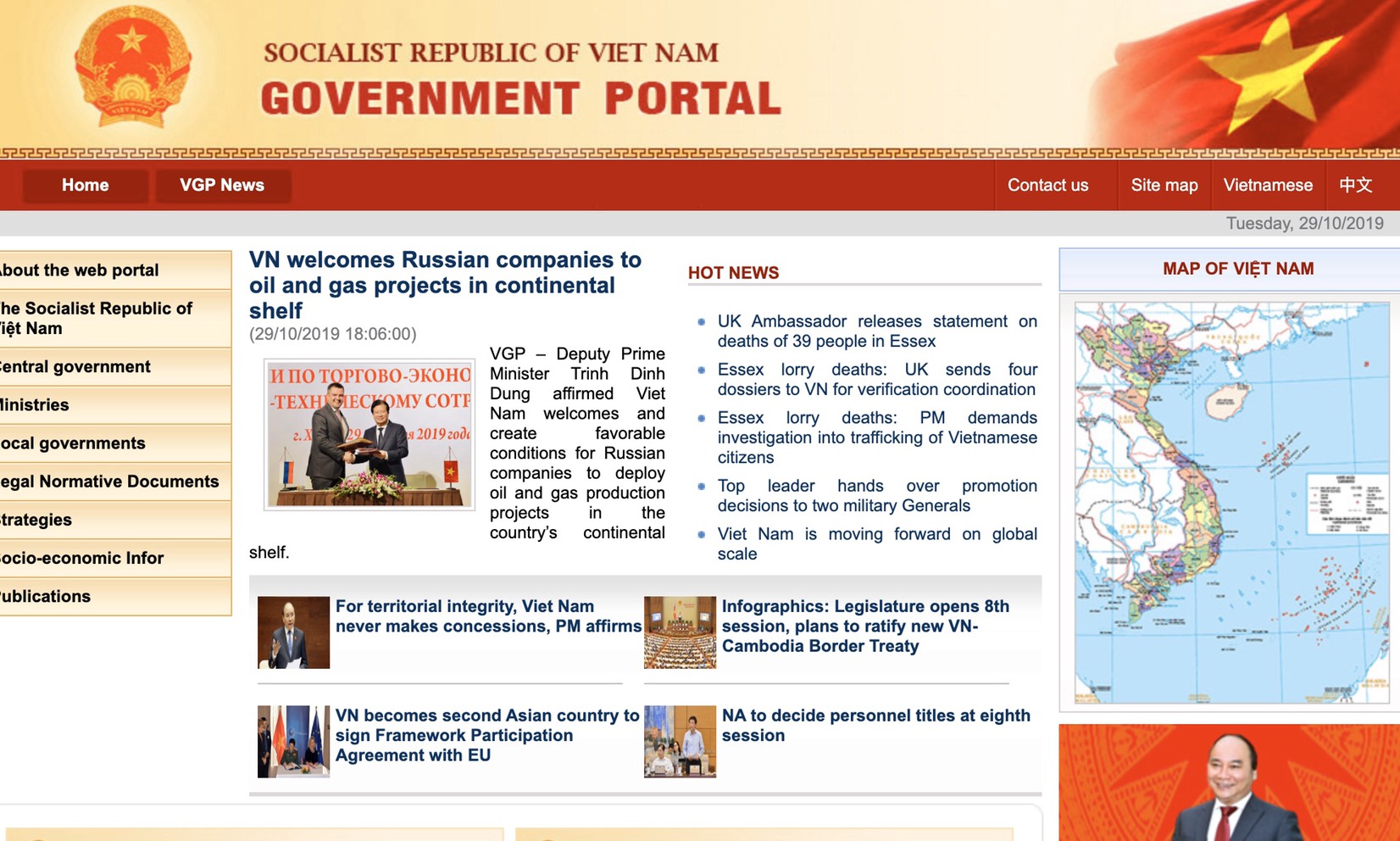Click the national emblem of Viet Nam

132,66
